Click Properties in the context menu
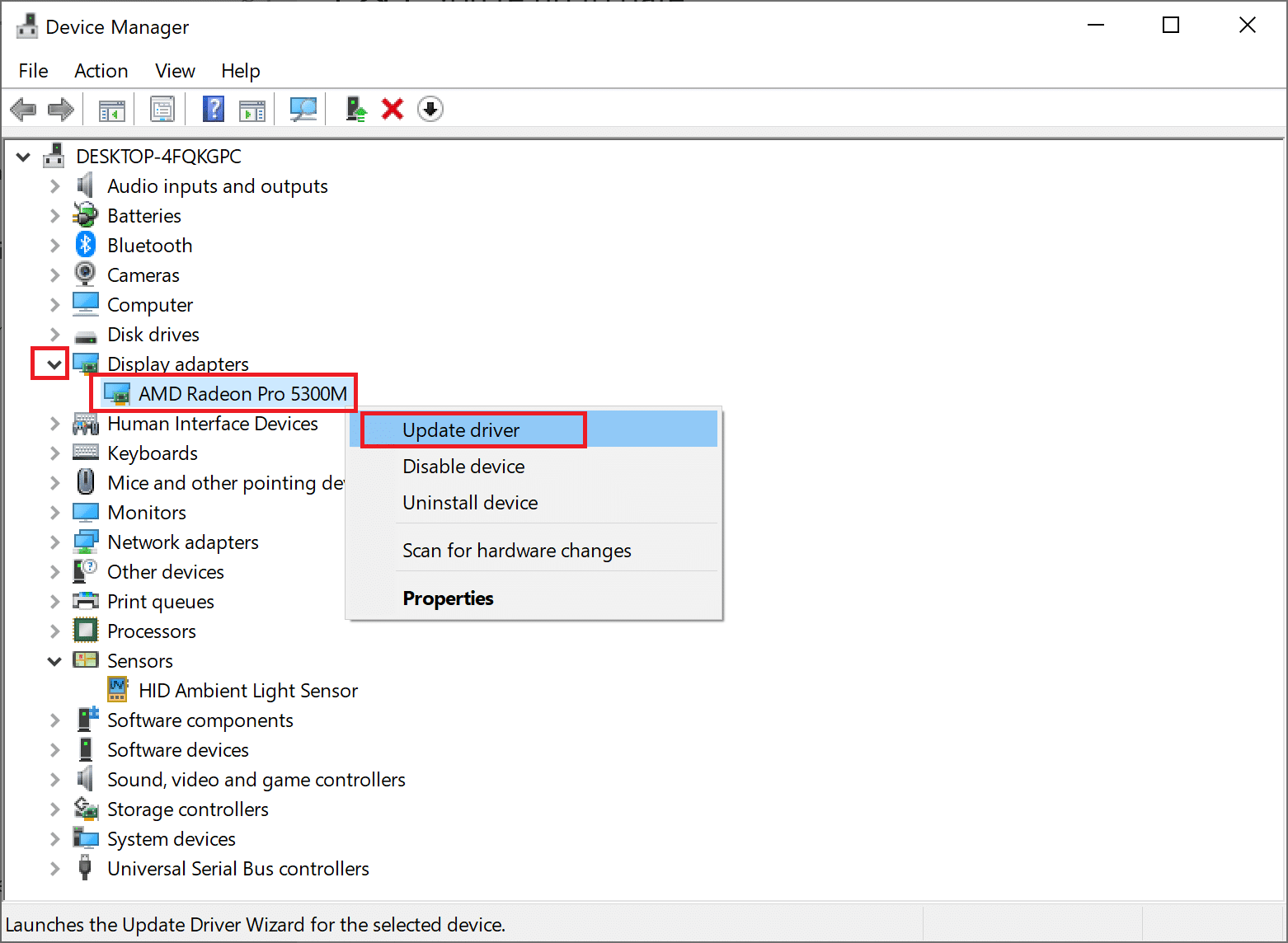The image size is (1288, 943). pyautogui.click(x=448, y=598)
